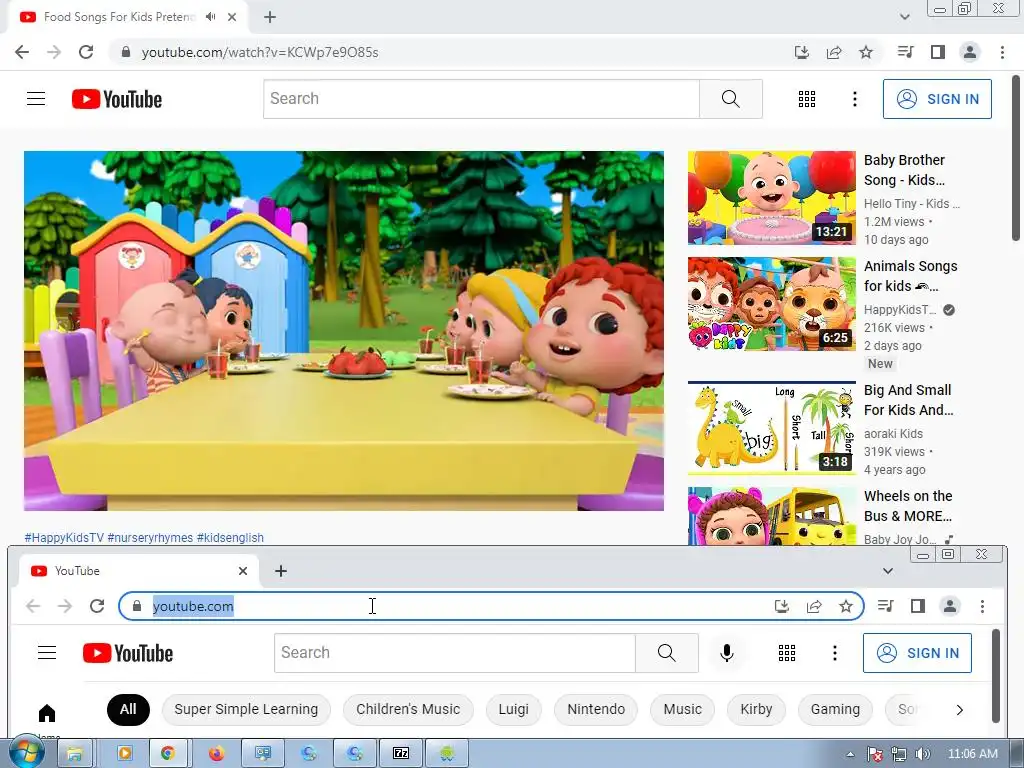Select the Luigi chip
This screenshot has height=768, width=1024.
pyautogui.click(x=514, y=709)
